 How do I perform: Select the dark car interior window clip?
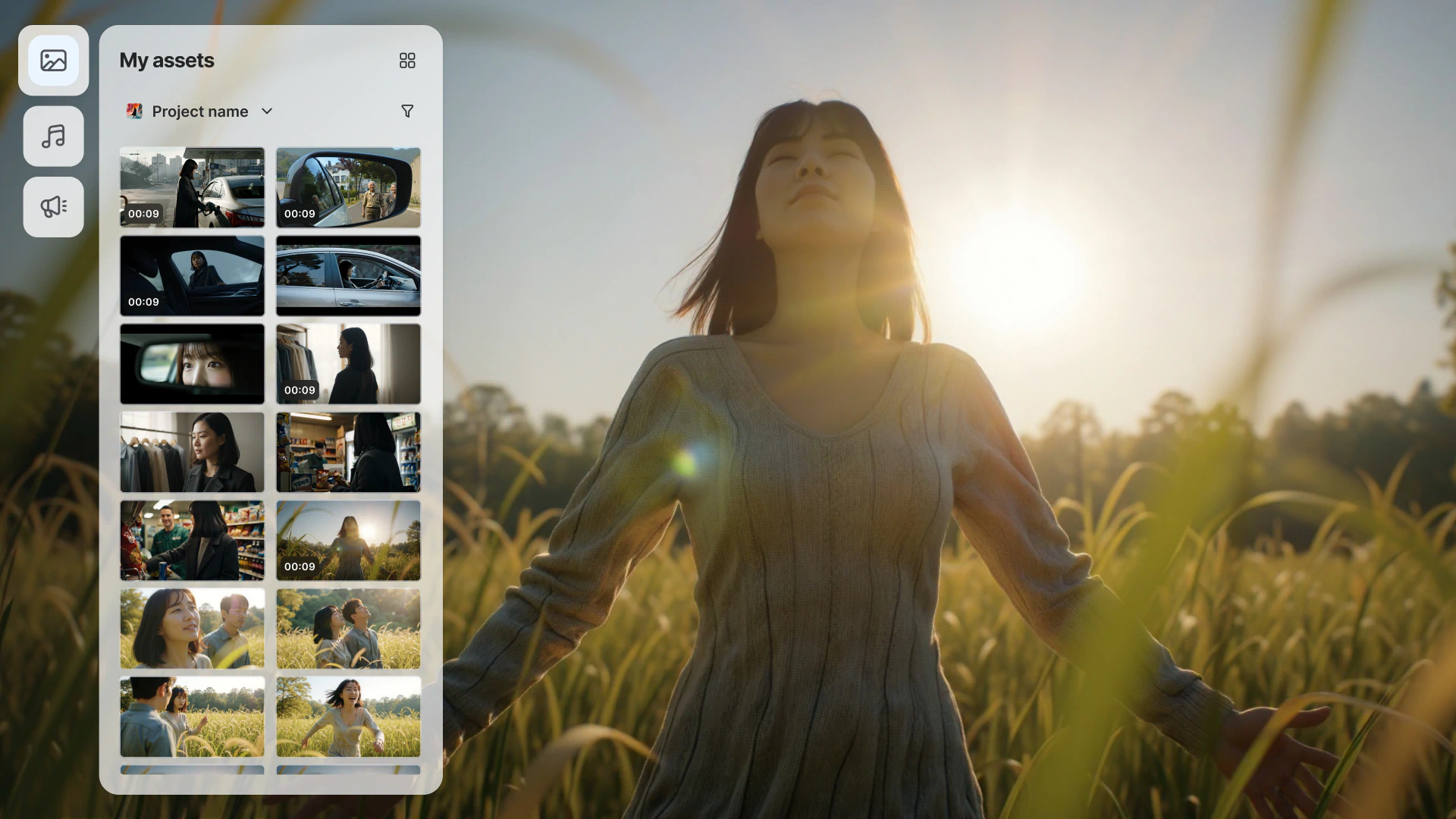193,275
